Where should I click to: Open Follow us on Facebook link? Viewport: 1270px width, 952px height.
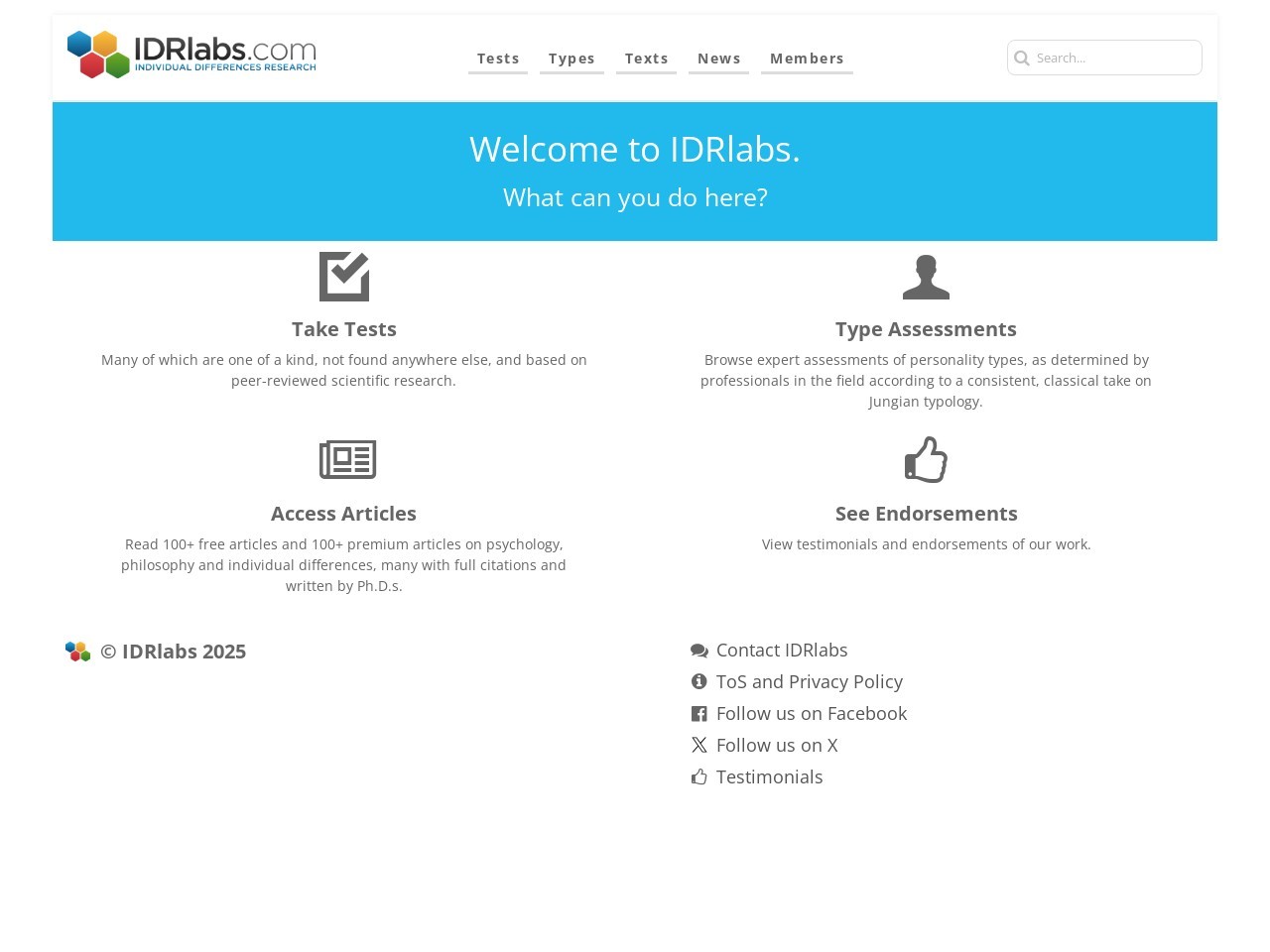click(x=812, y=714)
